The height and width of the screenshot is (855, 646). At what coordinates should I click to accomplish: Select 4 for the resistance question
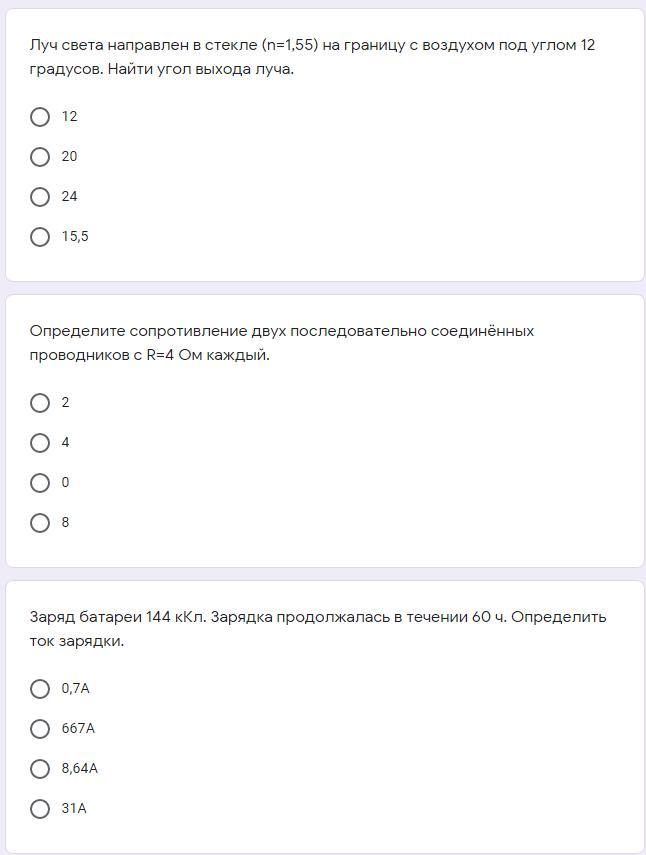[x=40, y=443]
